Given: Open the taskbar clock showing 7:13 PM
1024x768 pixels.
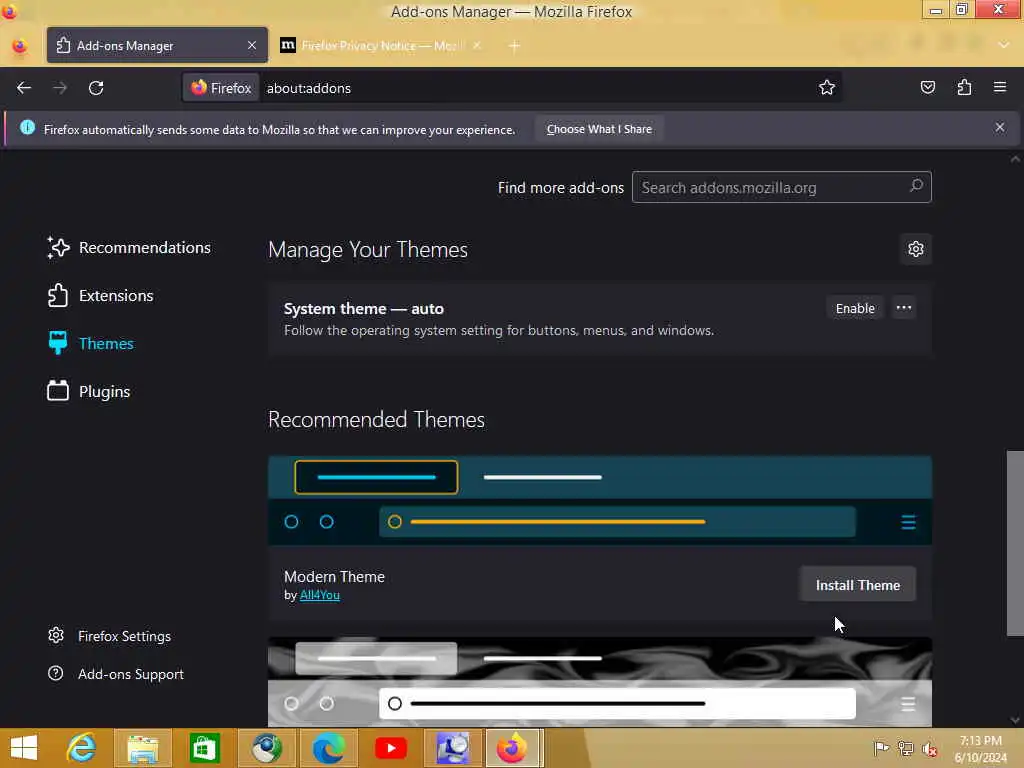Looking at the screenshot, I should click(981, 748).
